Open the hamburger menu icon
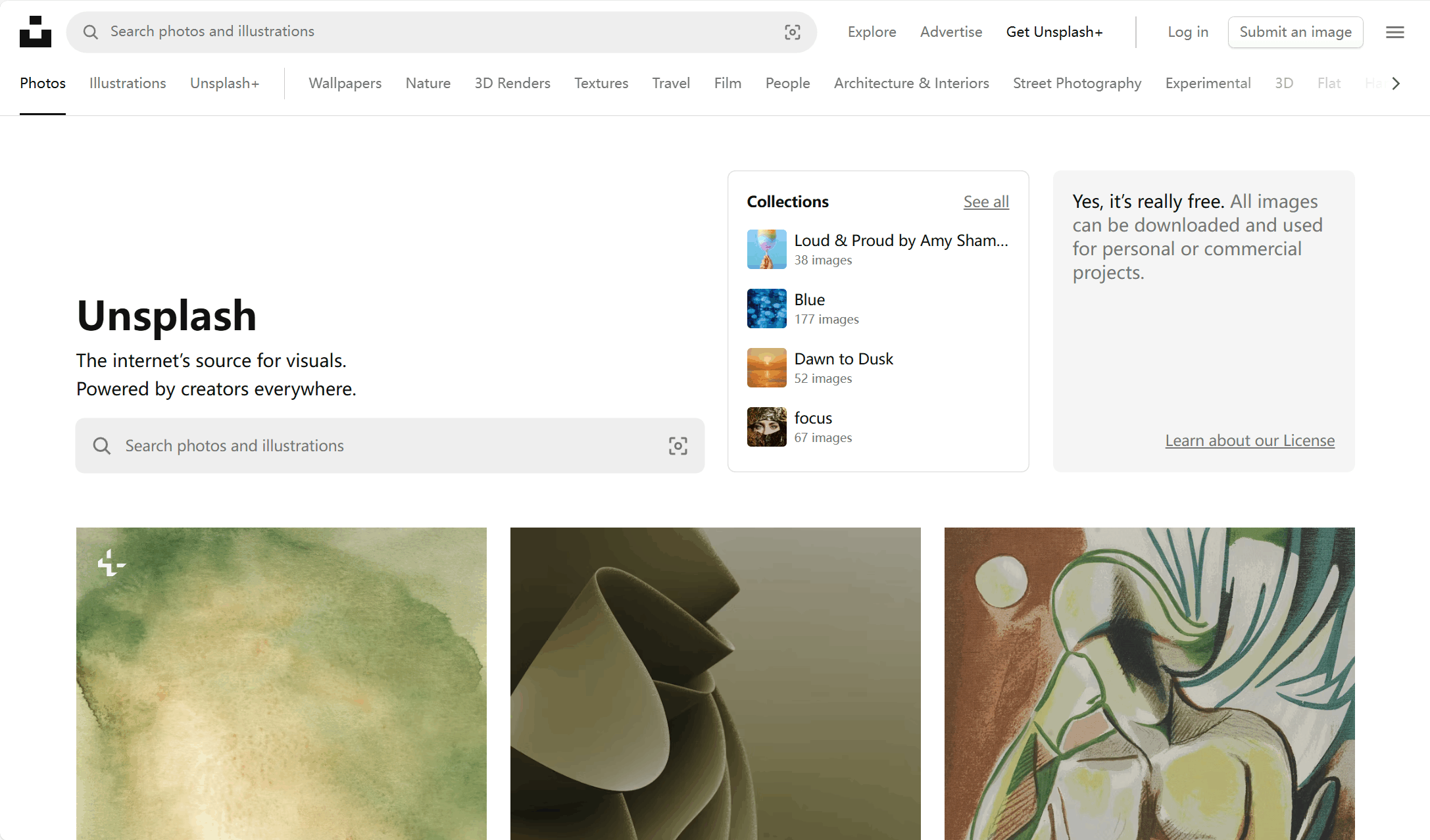This screenshot has width=1430, height=840. (1394, 32)
